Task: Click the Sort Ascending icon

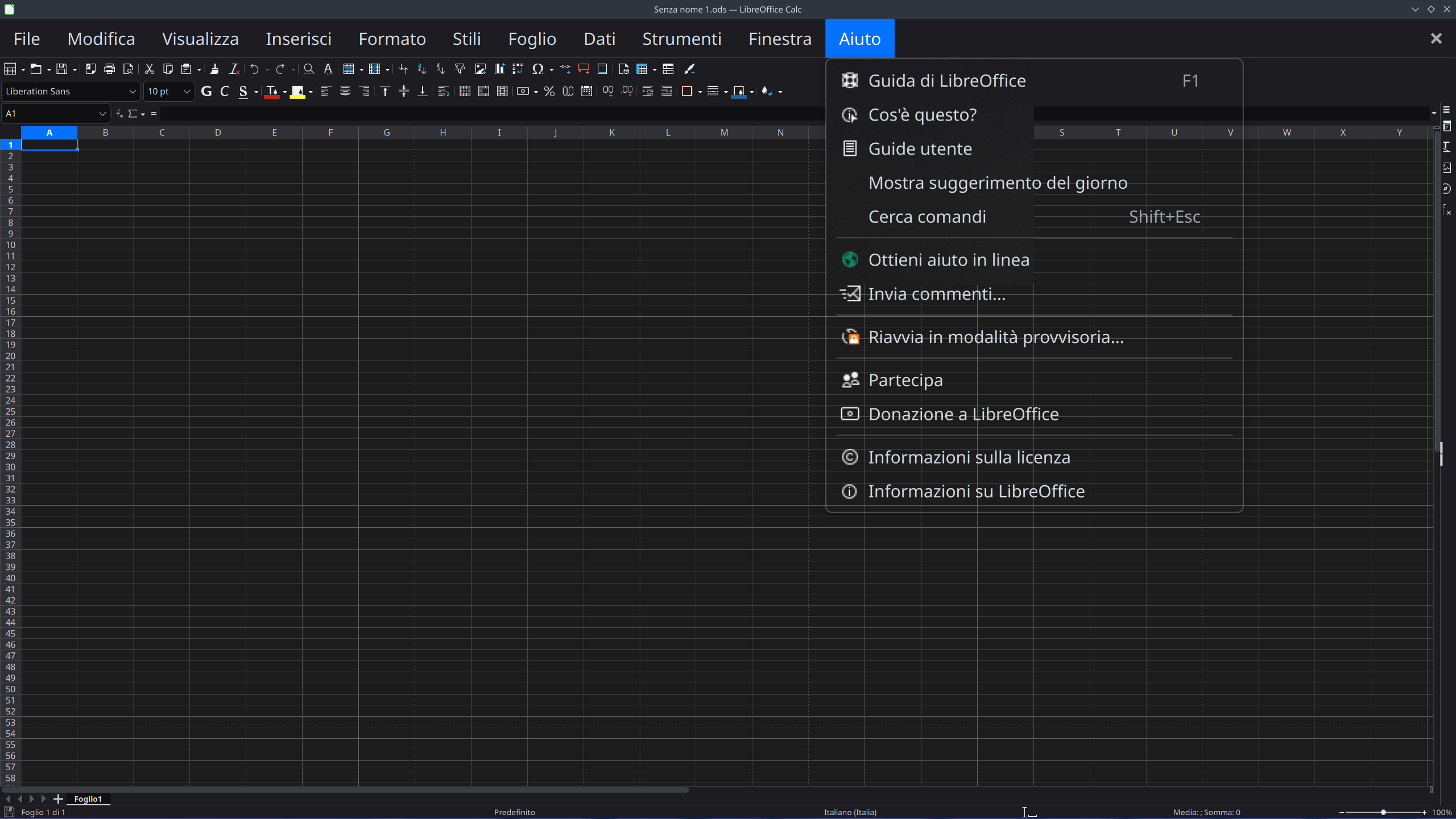Action: tap(421, 69)
